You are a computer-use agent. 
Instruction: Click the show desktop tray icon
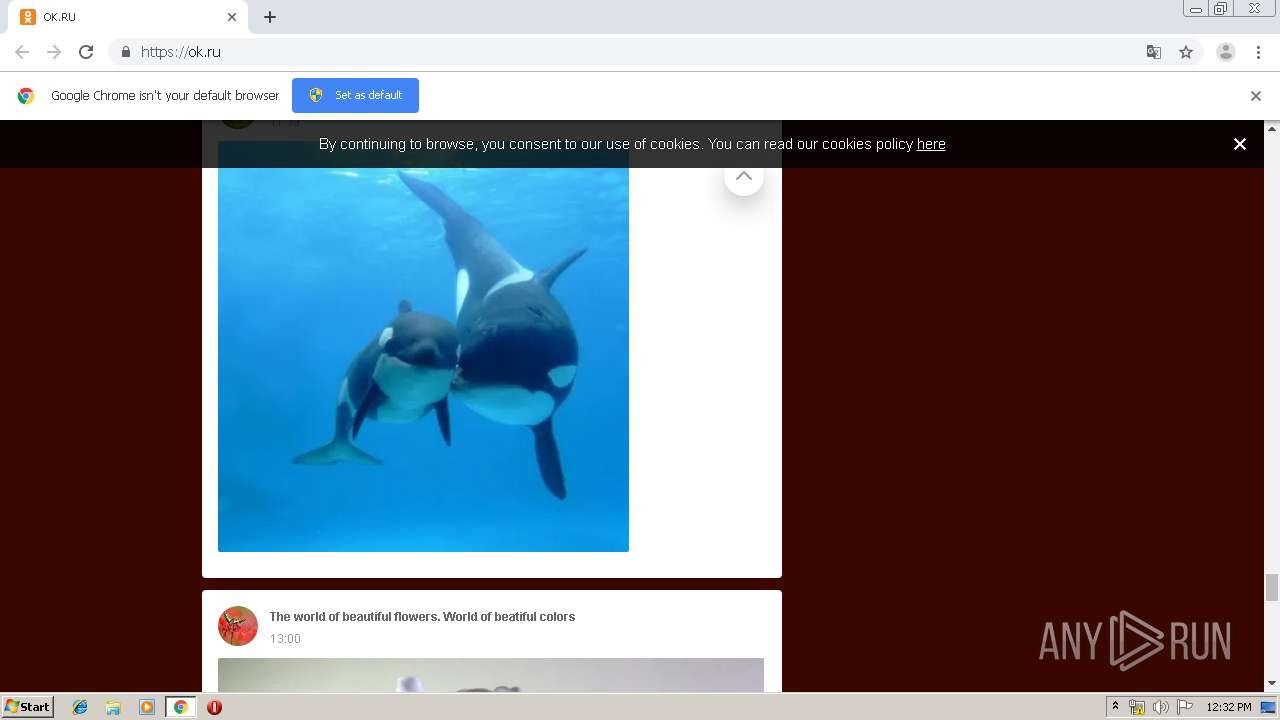(x=1268, y=707)
